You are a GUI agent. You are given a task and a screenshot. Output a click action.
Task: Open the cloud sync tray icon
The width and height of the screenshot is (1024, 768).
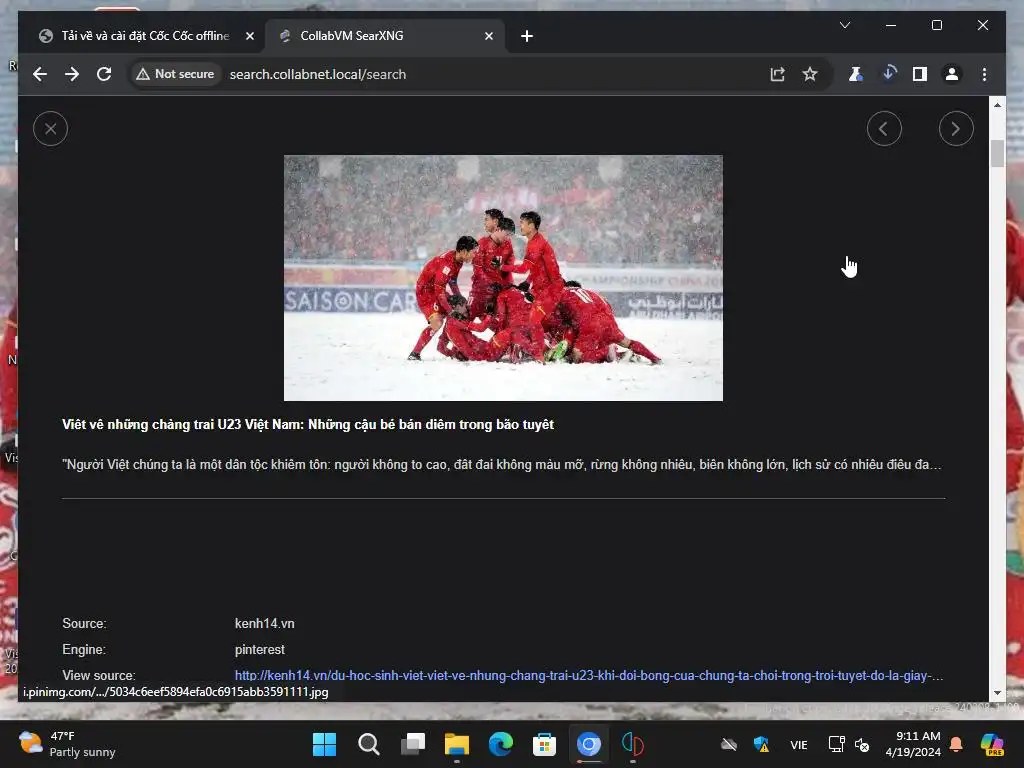pos(729,744)
